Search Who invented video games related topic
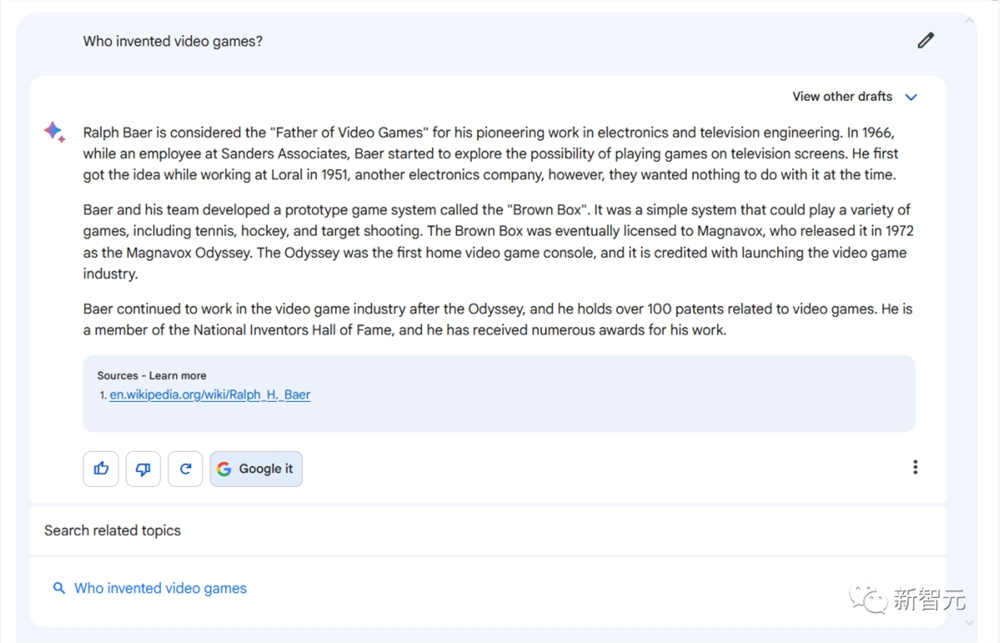The width and height of the screenshot is (1000, 643). coord(160,588)
